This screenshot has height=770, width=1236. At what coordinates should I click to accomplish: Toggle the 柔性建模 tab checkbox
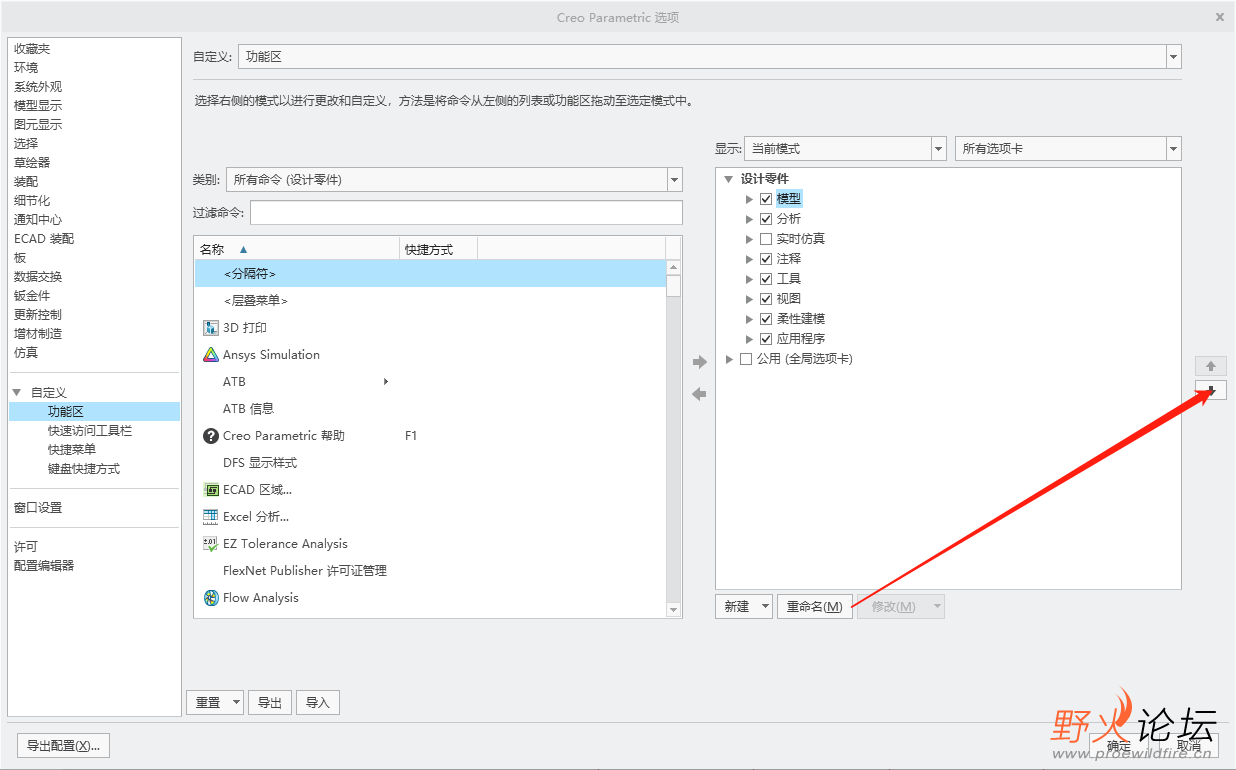(766, 319)
